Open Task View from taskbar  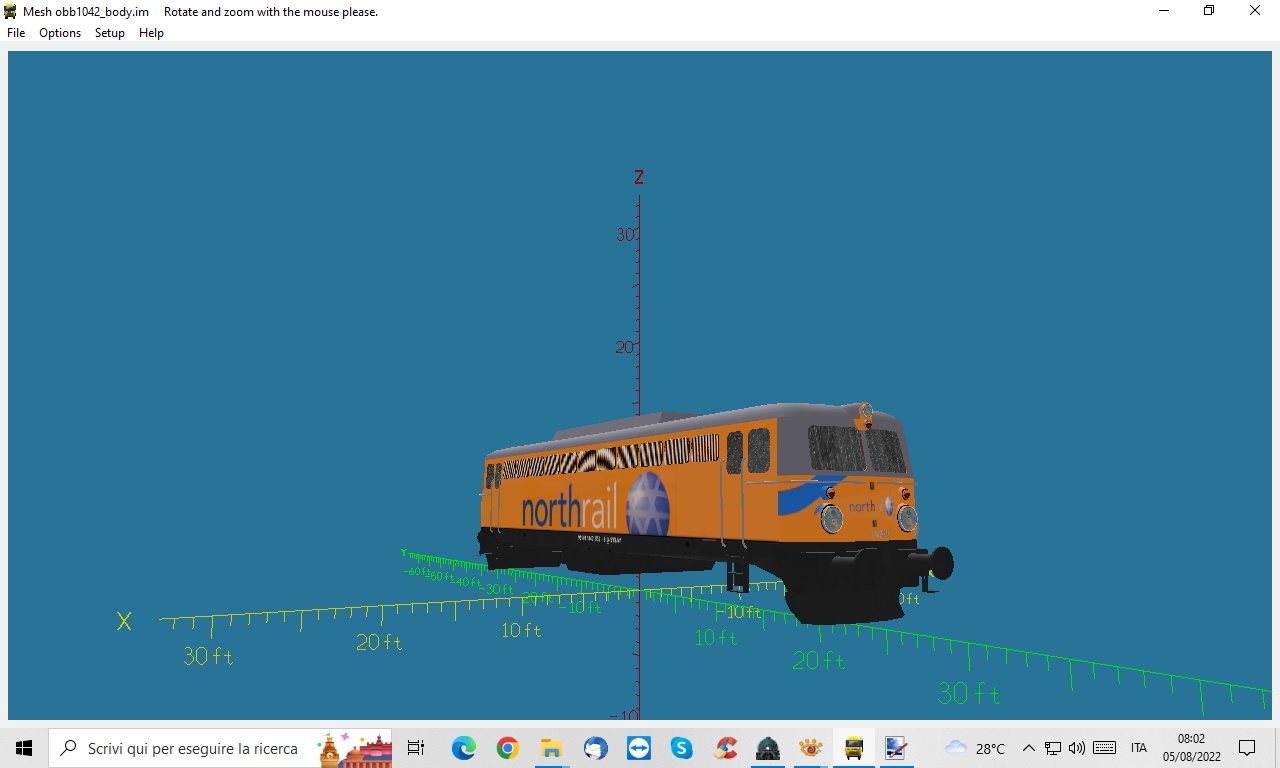416,748
